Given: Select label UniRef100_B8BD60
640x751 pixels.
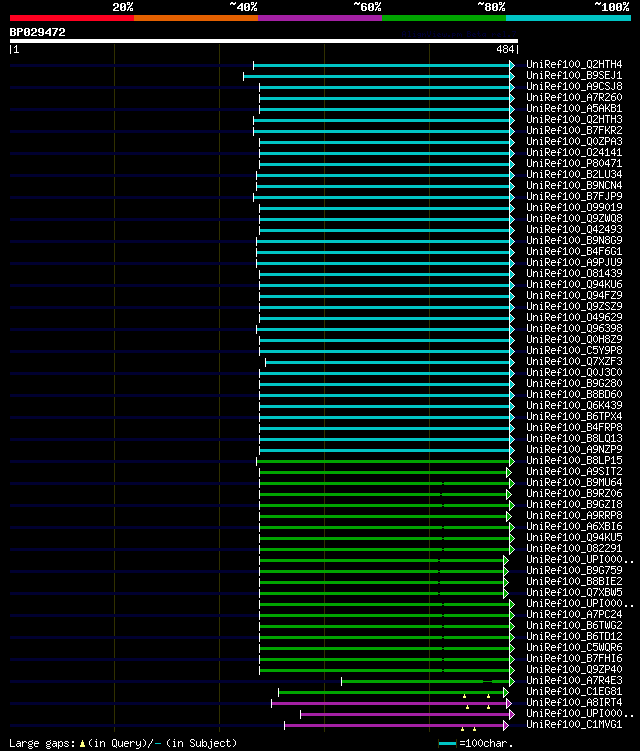Looking at the screenshot, I should pos(574,395).
